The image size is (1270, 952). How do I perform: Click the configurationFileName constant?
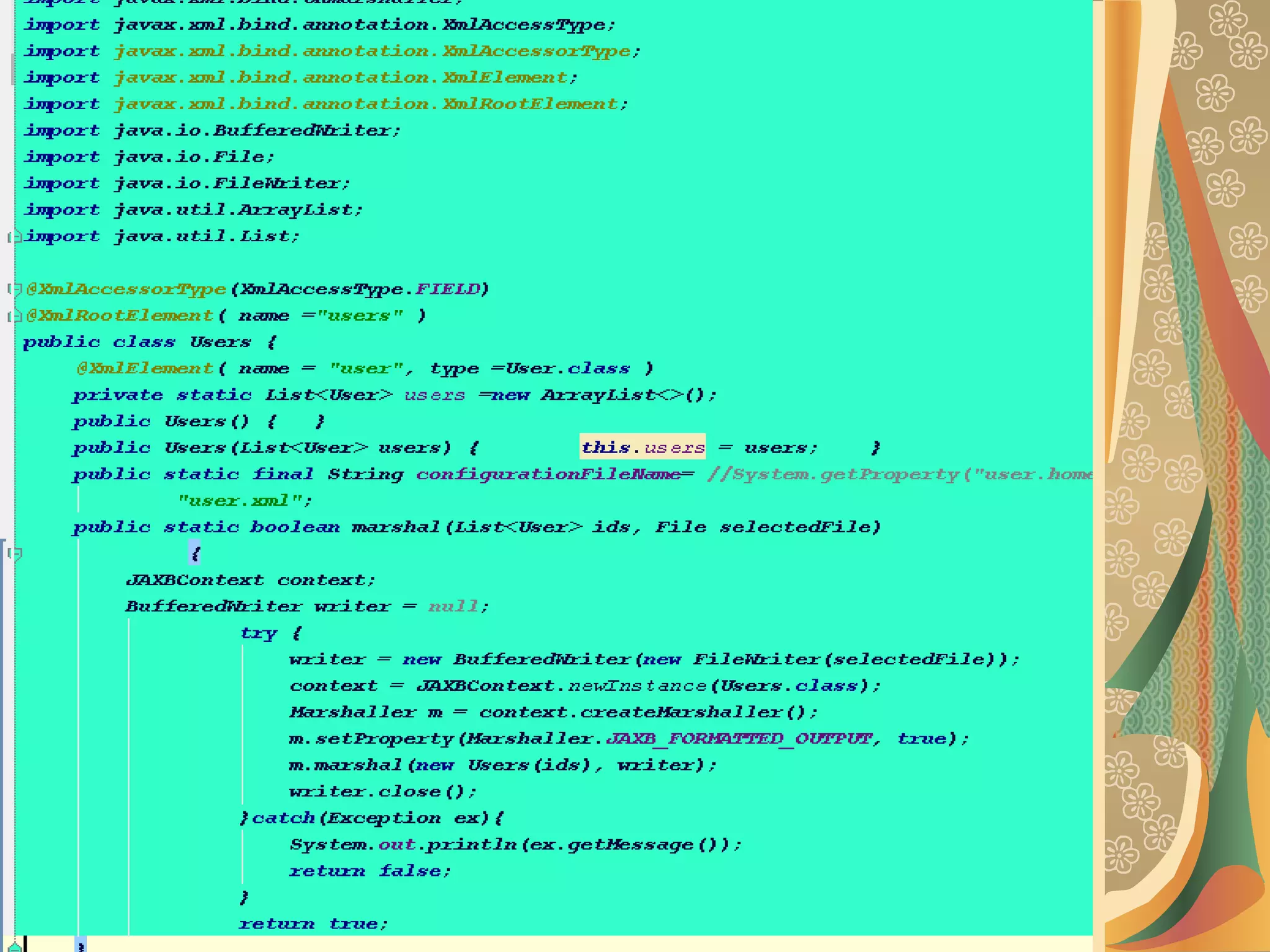pos(548,474)
